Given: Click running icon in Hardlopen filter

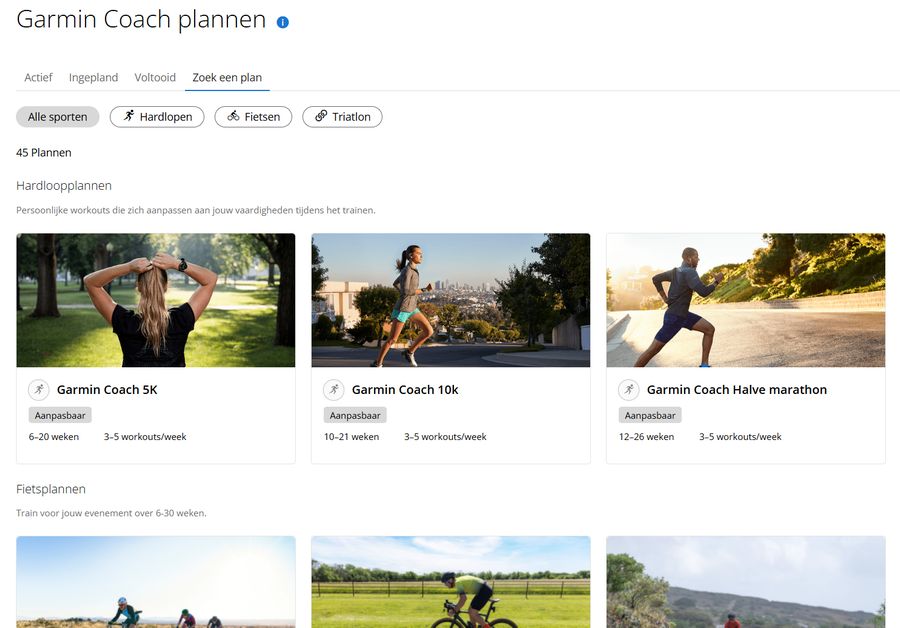Looking at the screenshot, I should 129,116.
